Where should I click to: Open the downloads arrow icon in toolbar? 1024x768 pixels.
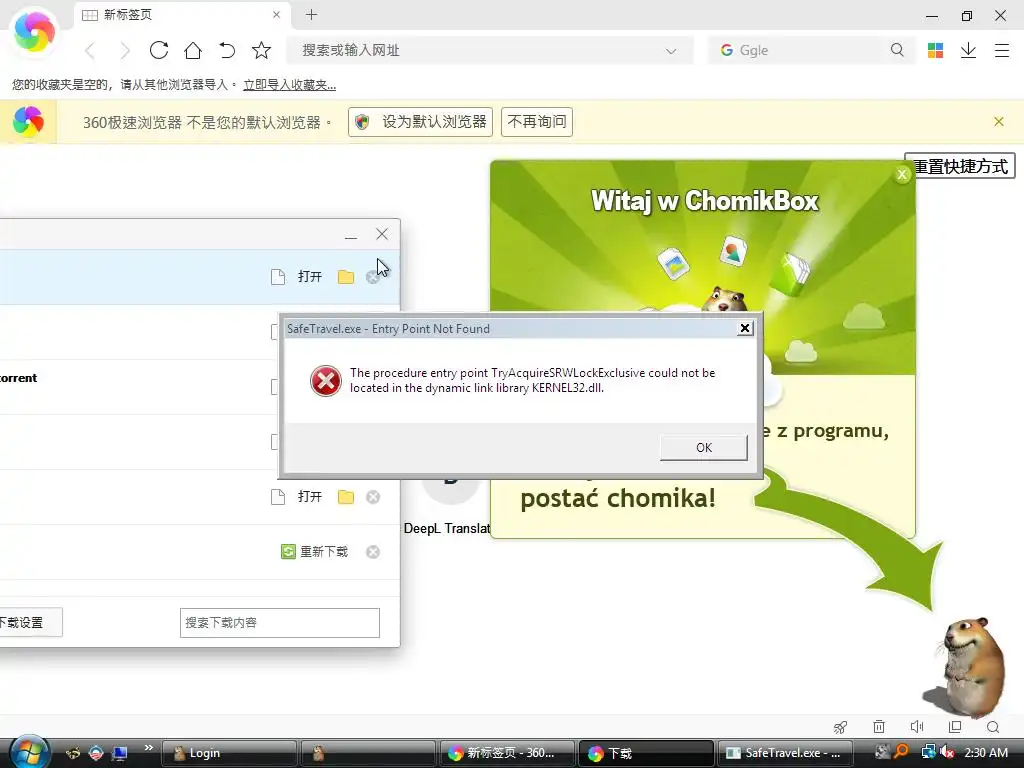coord(968,50)
